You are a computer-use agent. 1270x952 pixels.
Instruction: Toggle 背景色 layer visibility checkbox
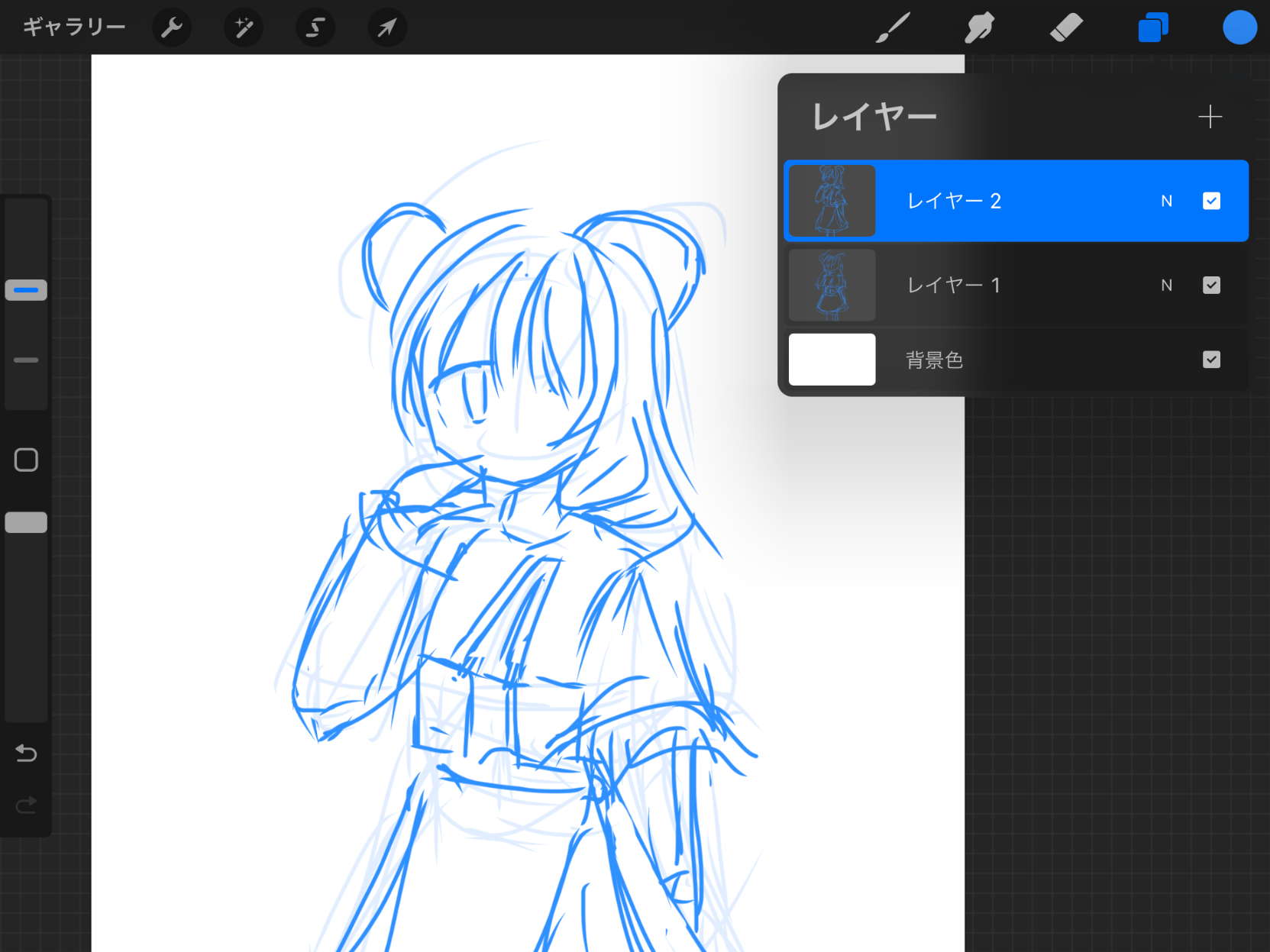tap(1211, 360)
